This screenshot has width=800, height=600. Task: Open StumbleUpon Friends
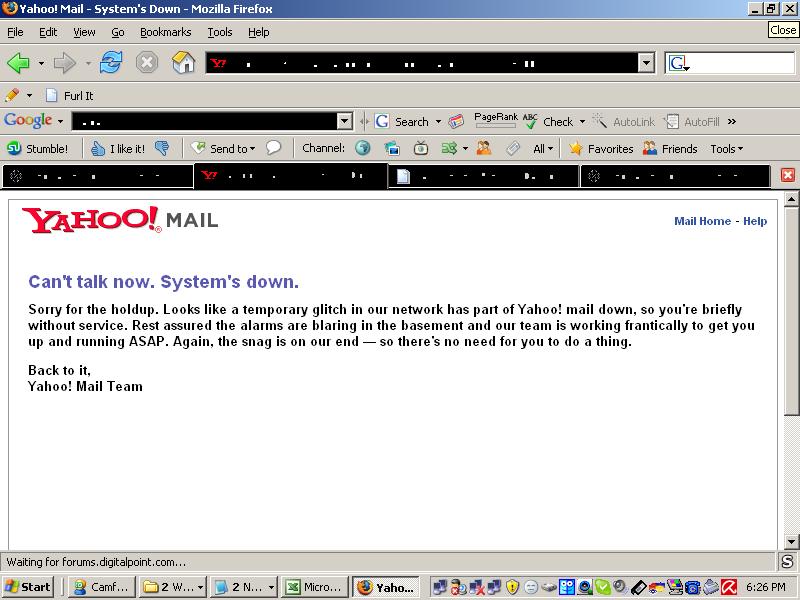click(x=670, y=148)
